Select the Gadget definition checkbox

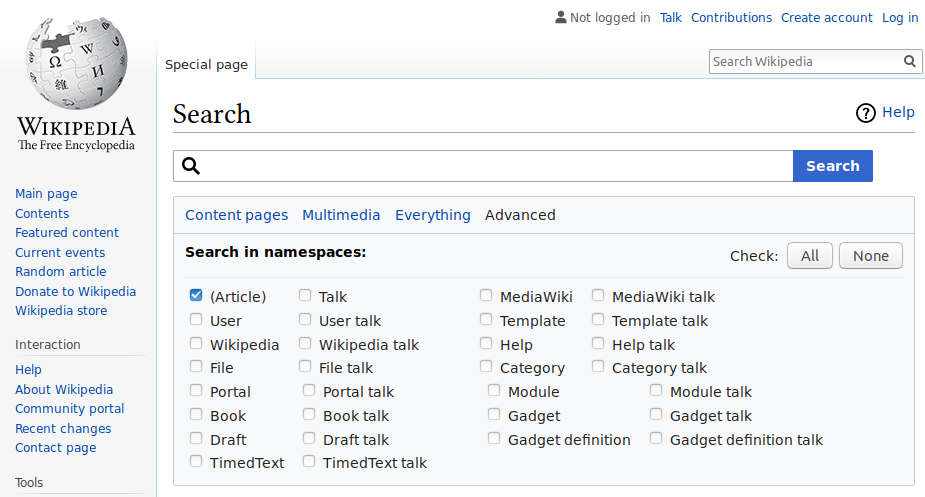pos(494,439)
